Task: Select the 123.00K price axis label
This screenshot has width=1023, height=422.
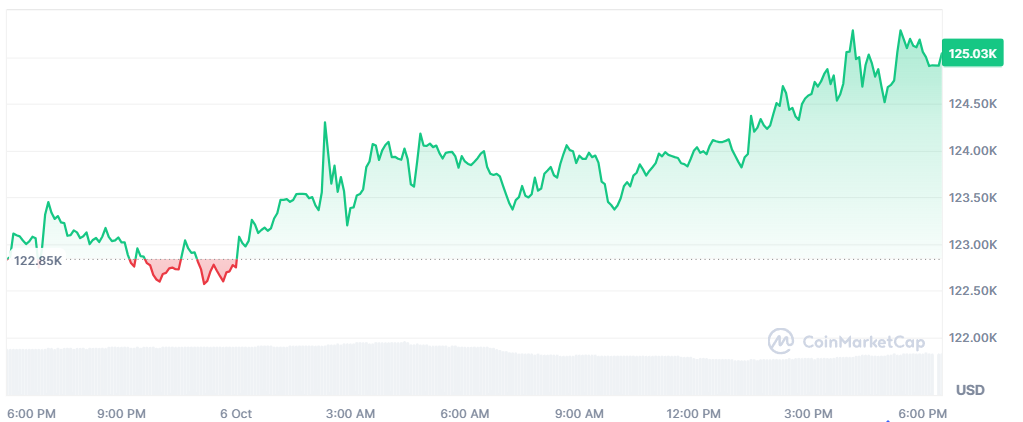Action: coord(971,245)
